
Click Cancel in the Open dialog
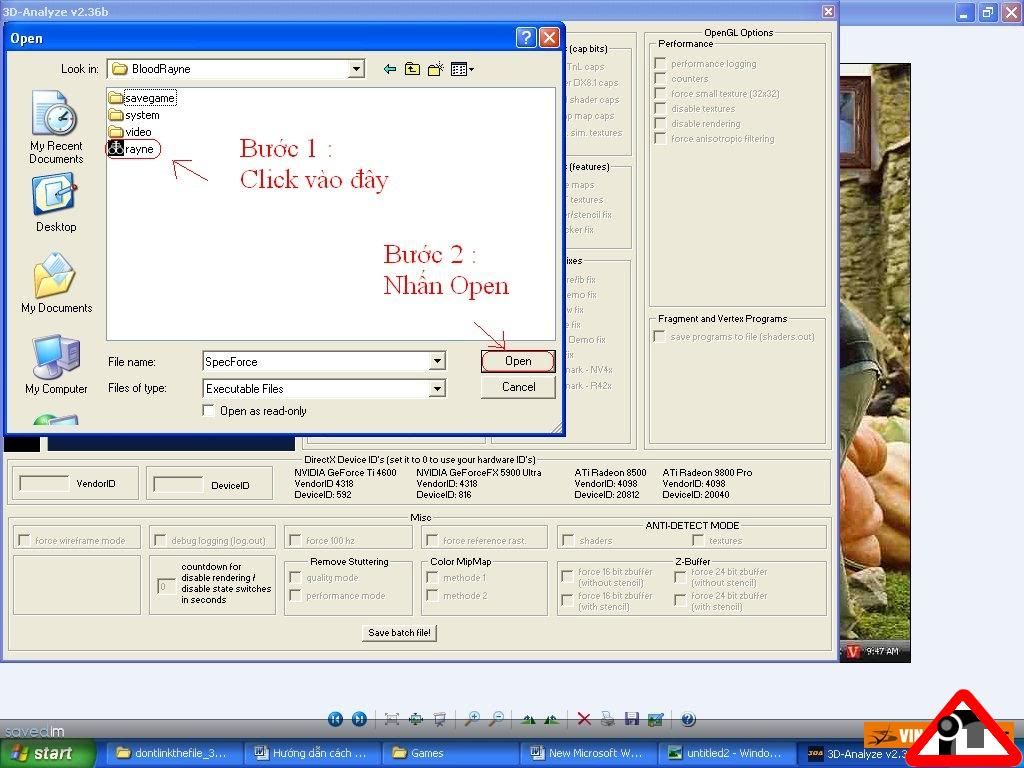(x=519, y=387)
